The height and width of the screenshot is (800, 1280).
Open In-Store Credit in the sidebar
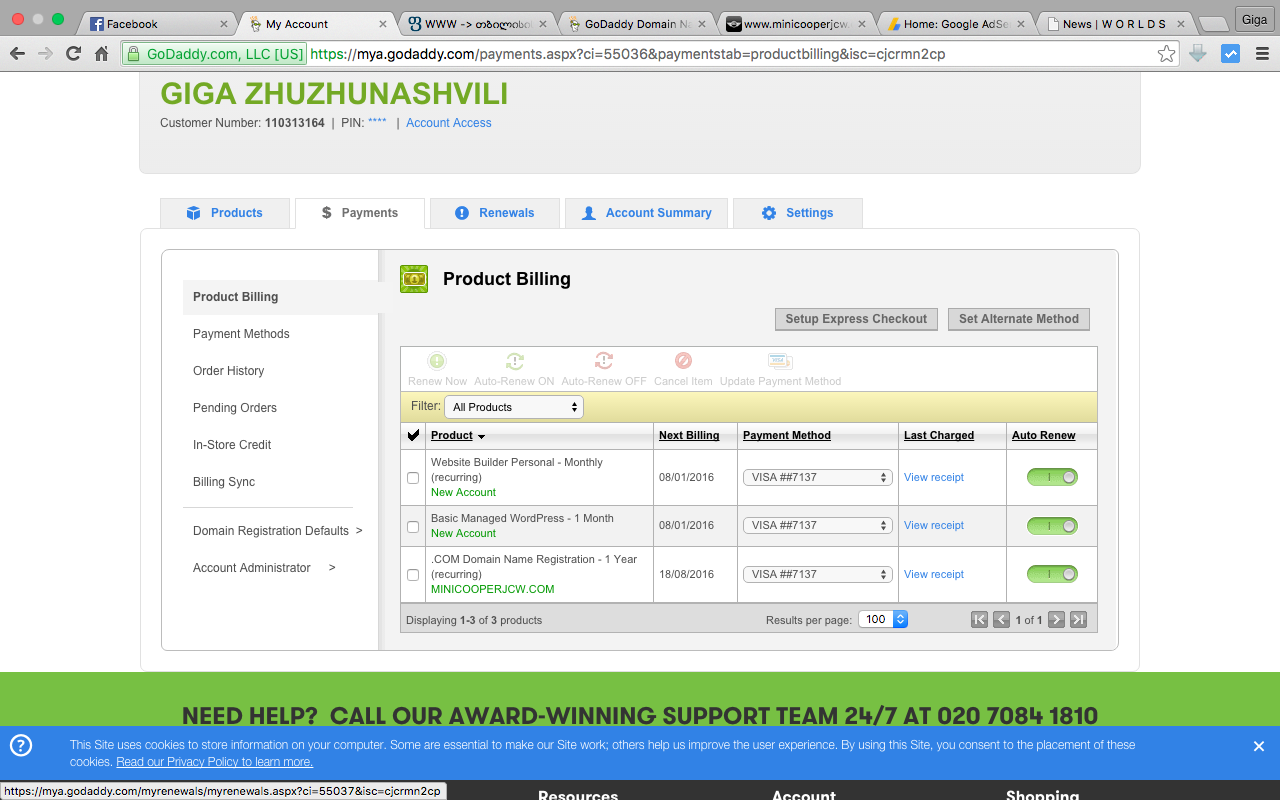232,445
